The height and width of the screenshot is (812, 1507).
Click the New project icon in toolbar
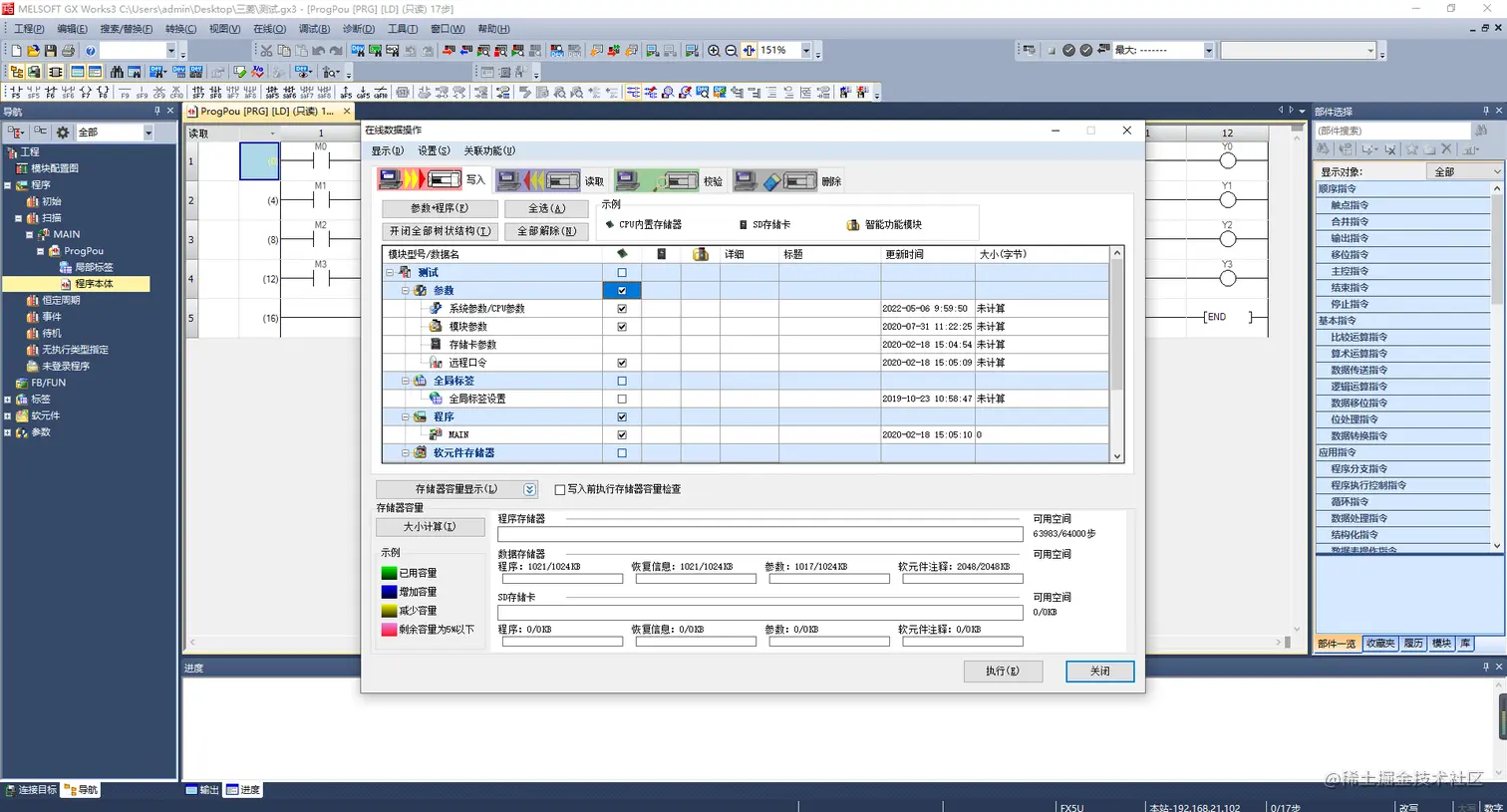(x=16, y=50)
